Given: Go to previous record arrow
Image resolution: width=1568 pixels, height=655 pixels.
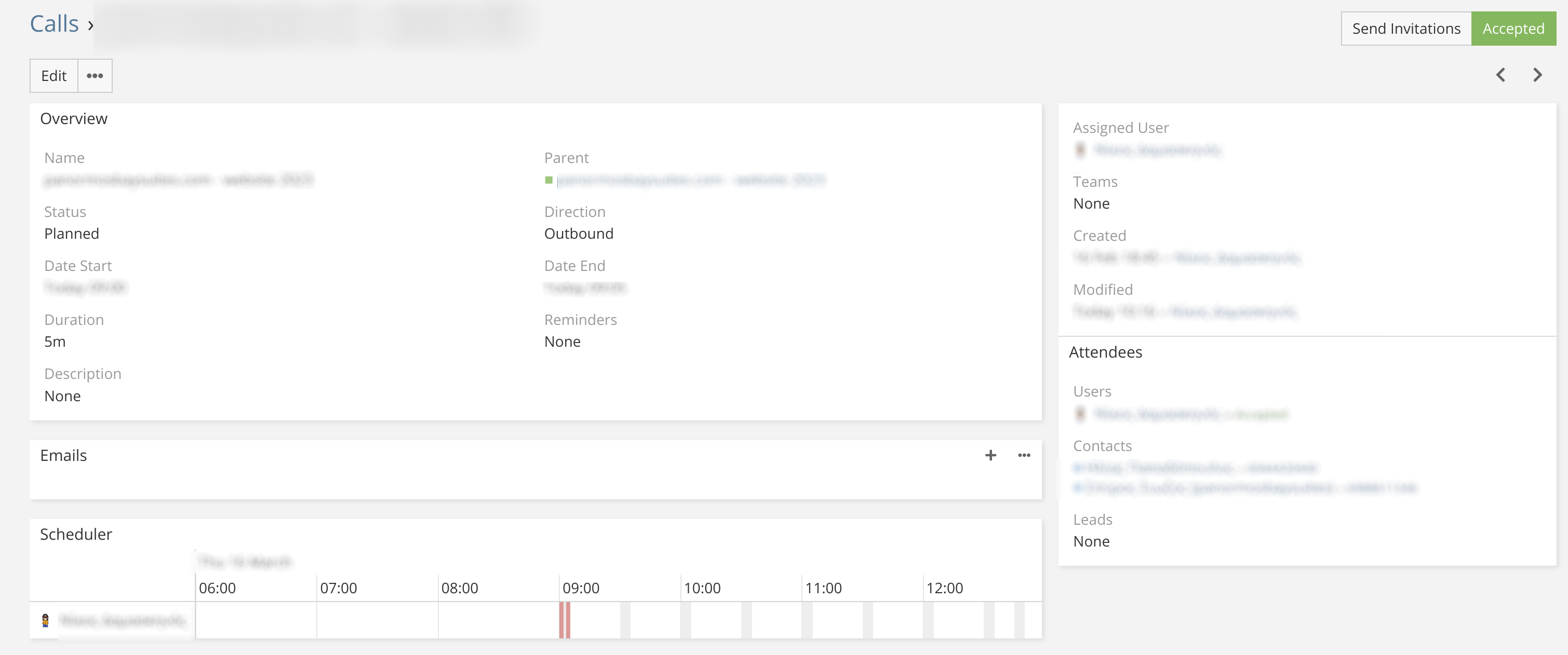Looking at the screenshot, I should tap(1500, 75).
